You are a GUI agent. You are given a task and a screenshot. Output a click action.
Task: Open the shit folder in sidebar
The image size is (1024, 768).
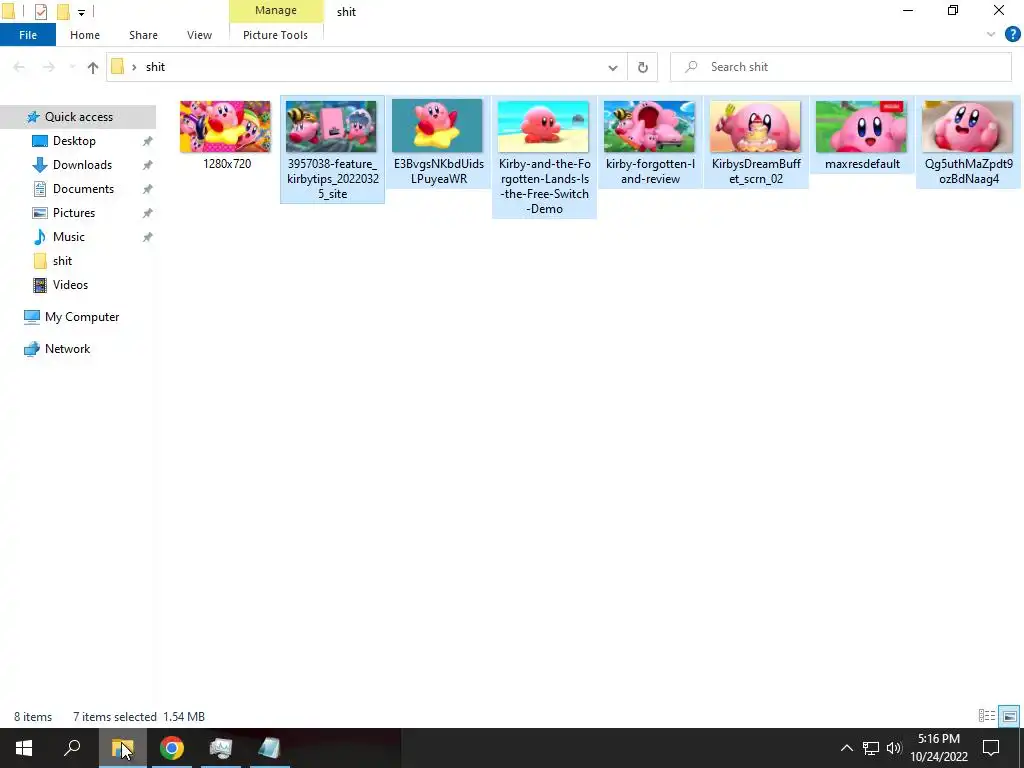point(62,261)
